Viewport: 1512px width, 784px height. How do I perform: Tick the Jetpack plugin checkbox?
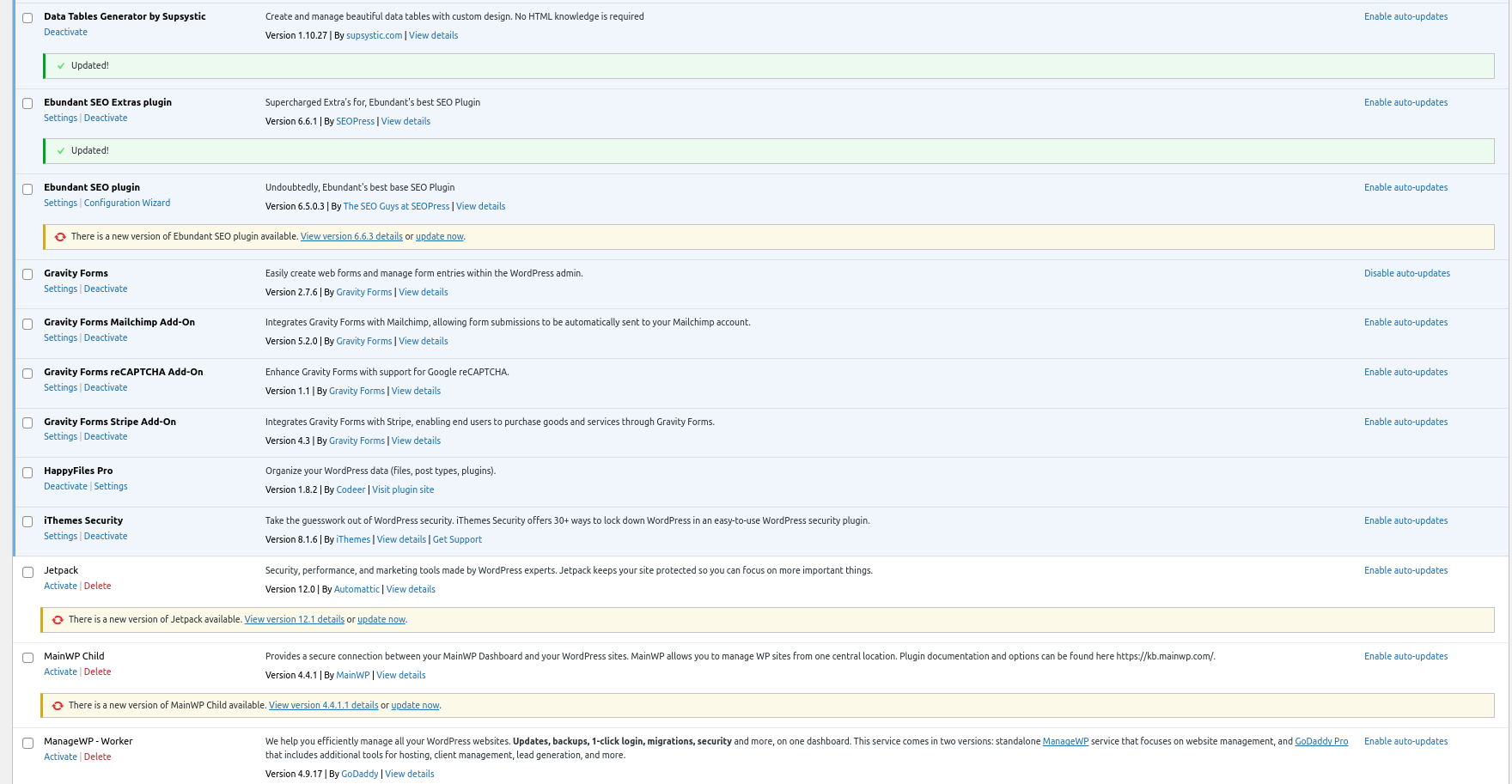coord(27,572)
